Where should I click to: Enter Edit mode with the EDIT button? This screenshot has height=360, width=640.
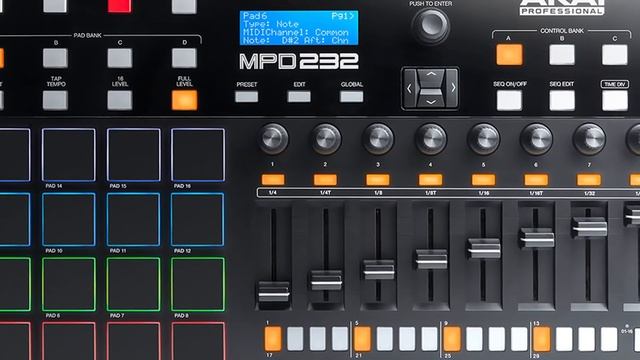click(299, 97)
